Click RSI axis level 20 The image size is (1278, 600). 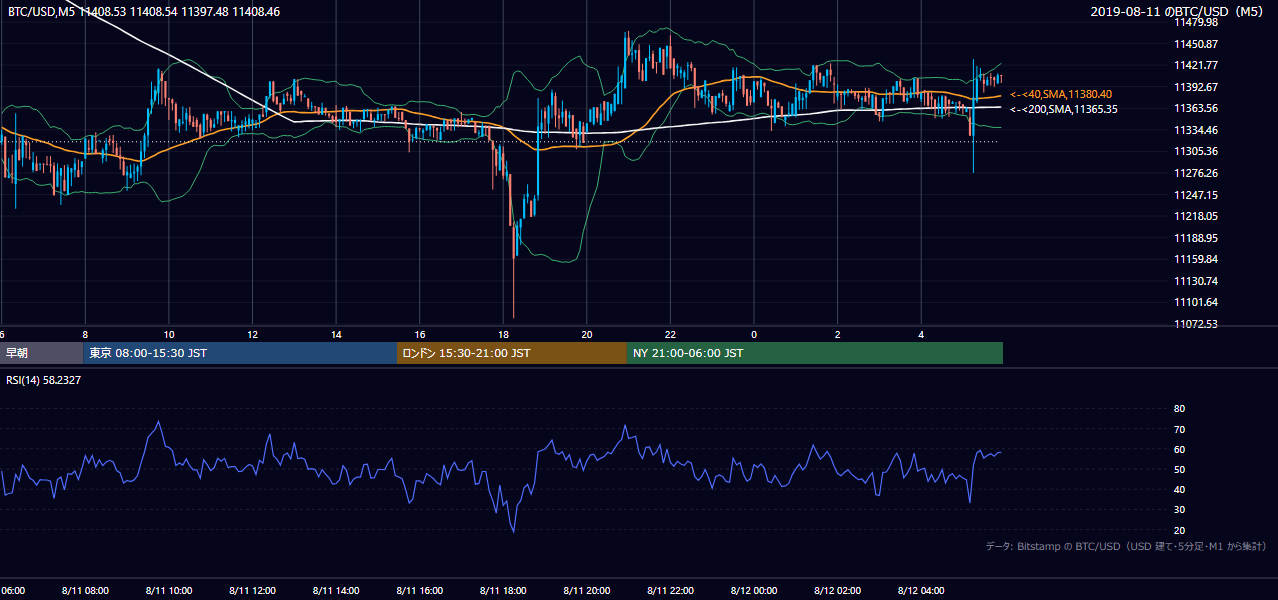point(1179,530)
